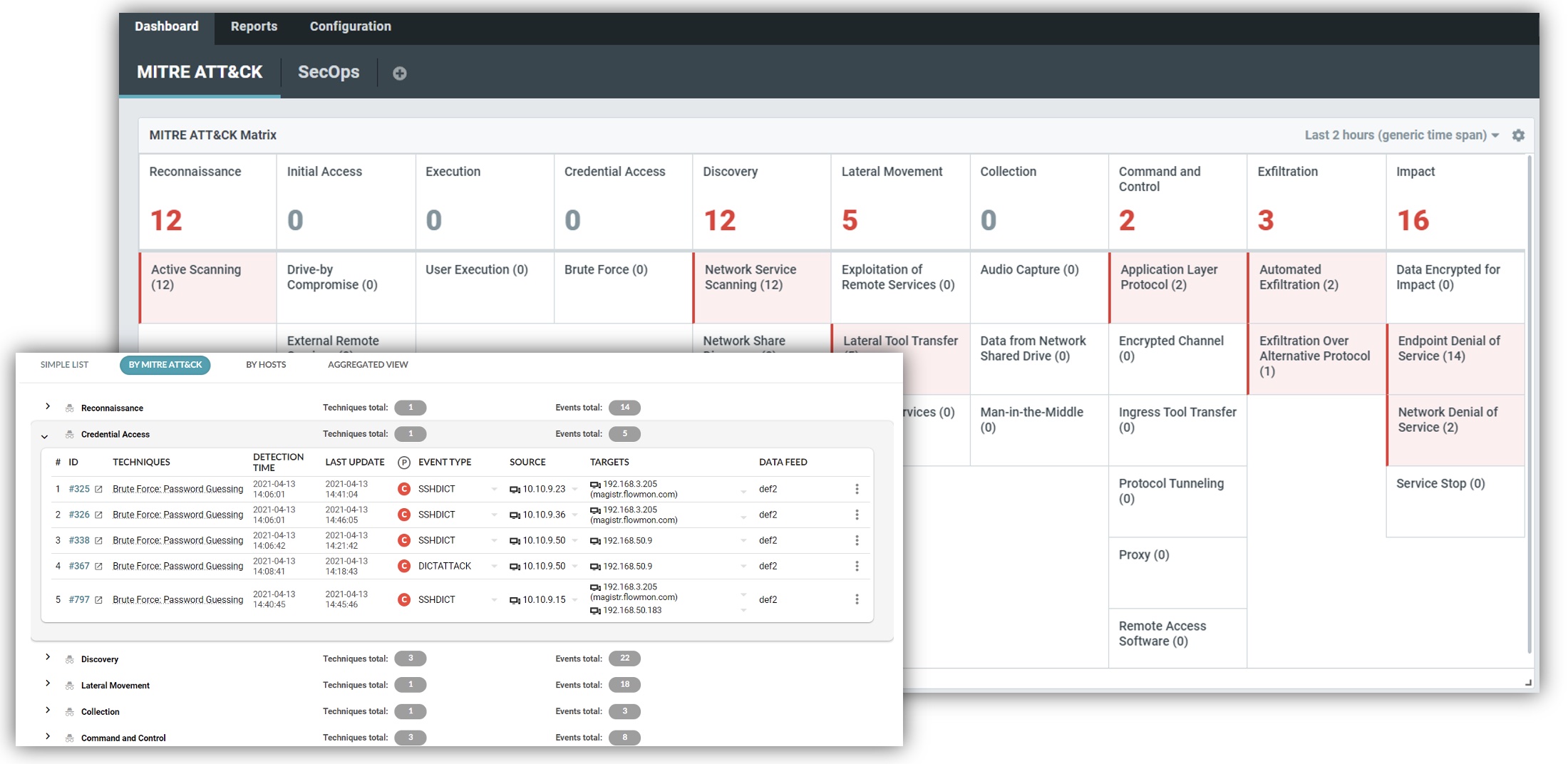Open the three-dot menu for event #326
1568x764 pixels.
tap(857, 515)
